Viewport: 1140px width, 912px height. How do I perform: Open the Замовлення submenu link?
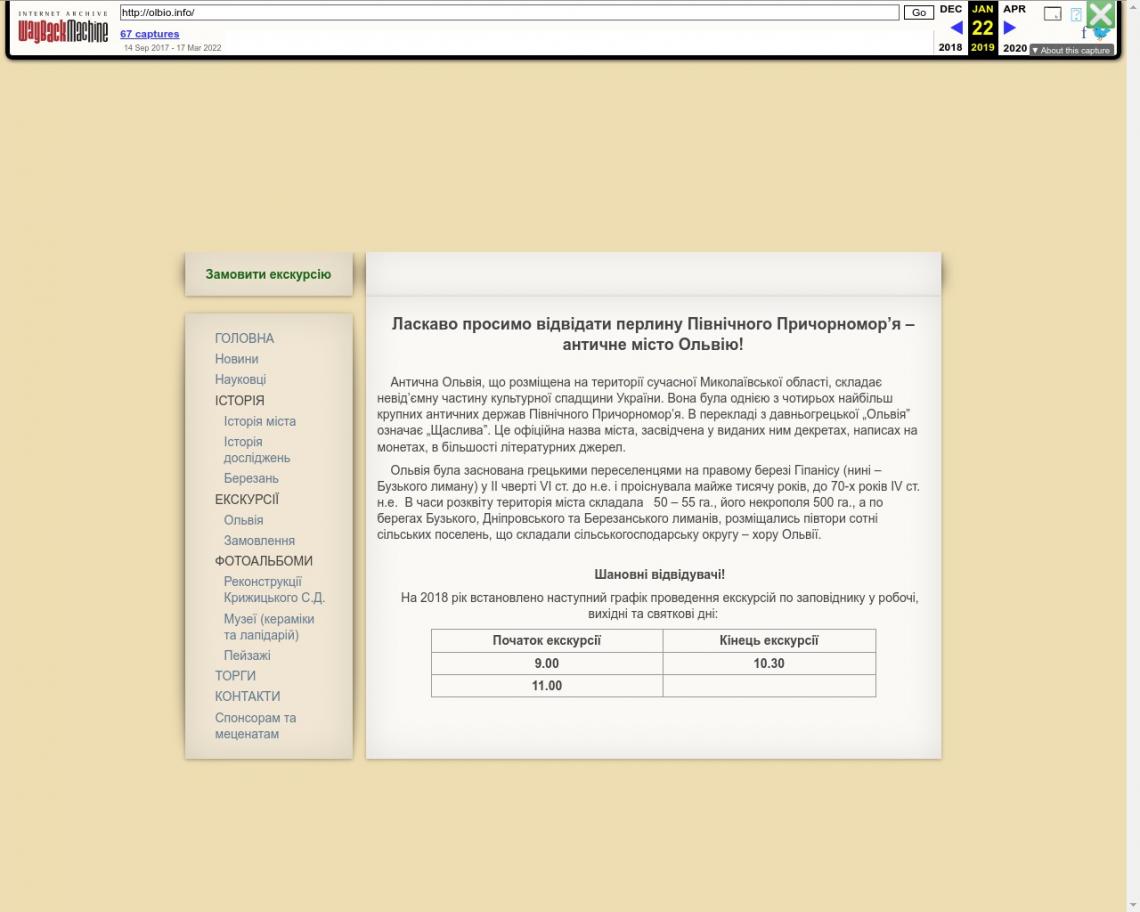pyautogui.click(x=259, y=540)
